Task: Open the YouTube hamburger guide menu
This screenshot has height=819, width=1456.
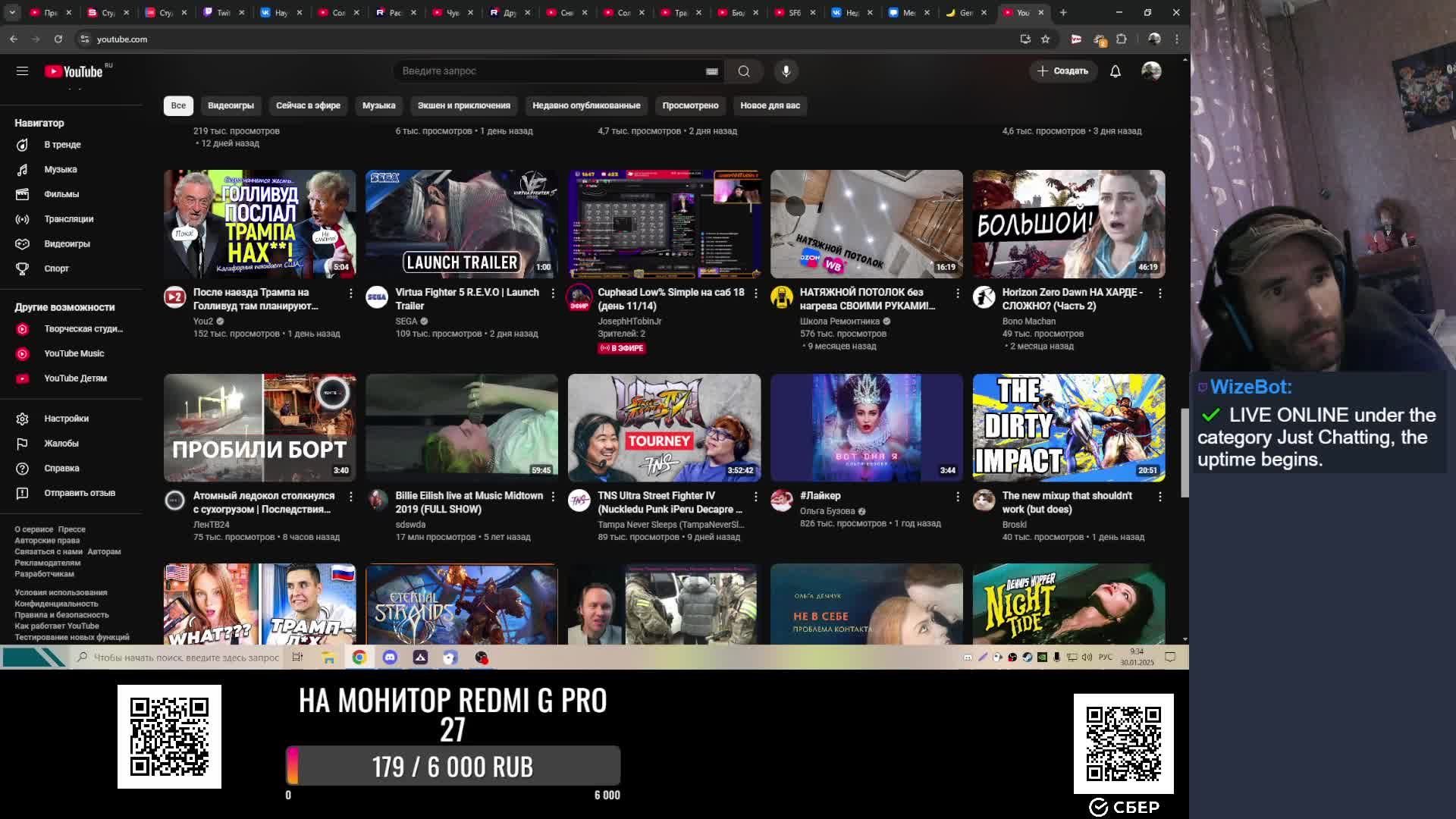Action: 22,71
